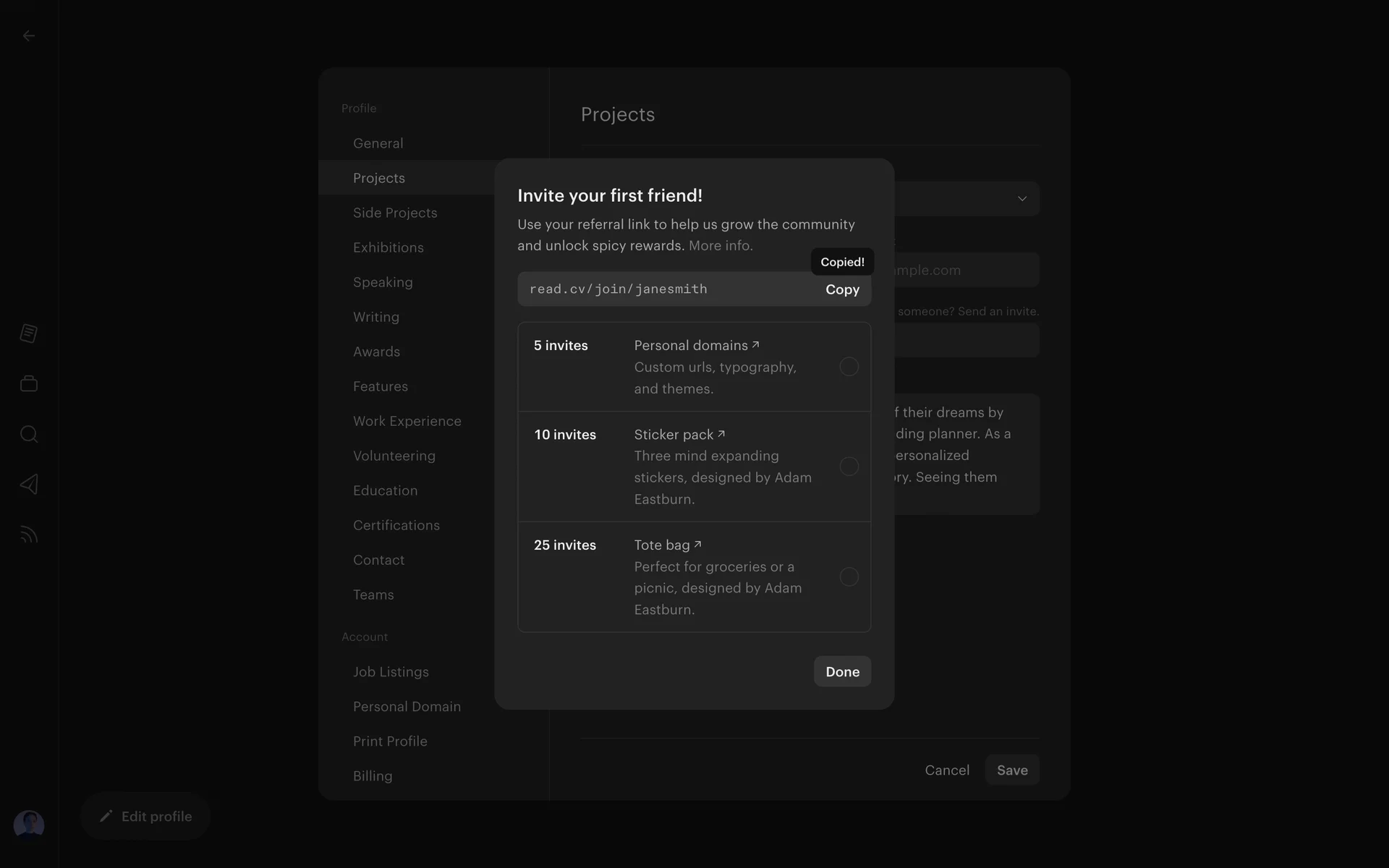Click the More info link
1389x868 pixels.
(x=721, y=246)
